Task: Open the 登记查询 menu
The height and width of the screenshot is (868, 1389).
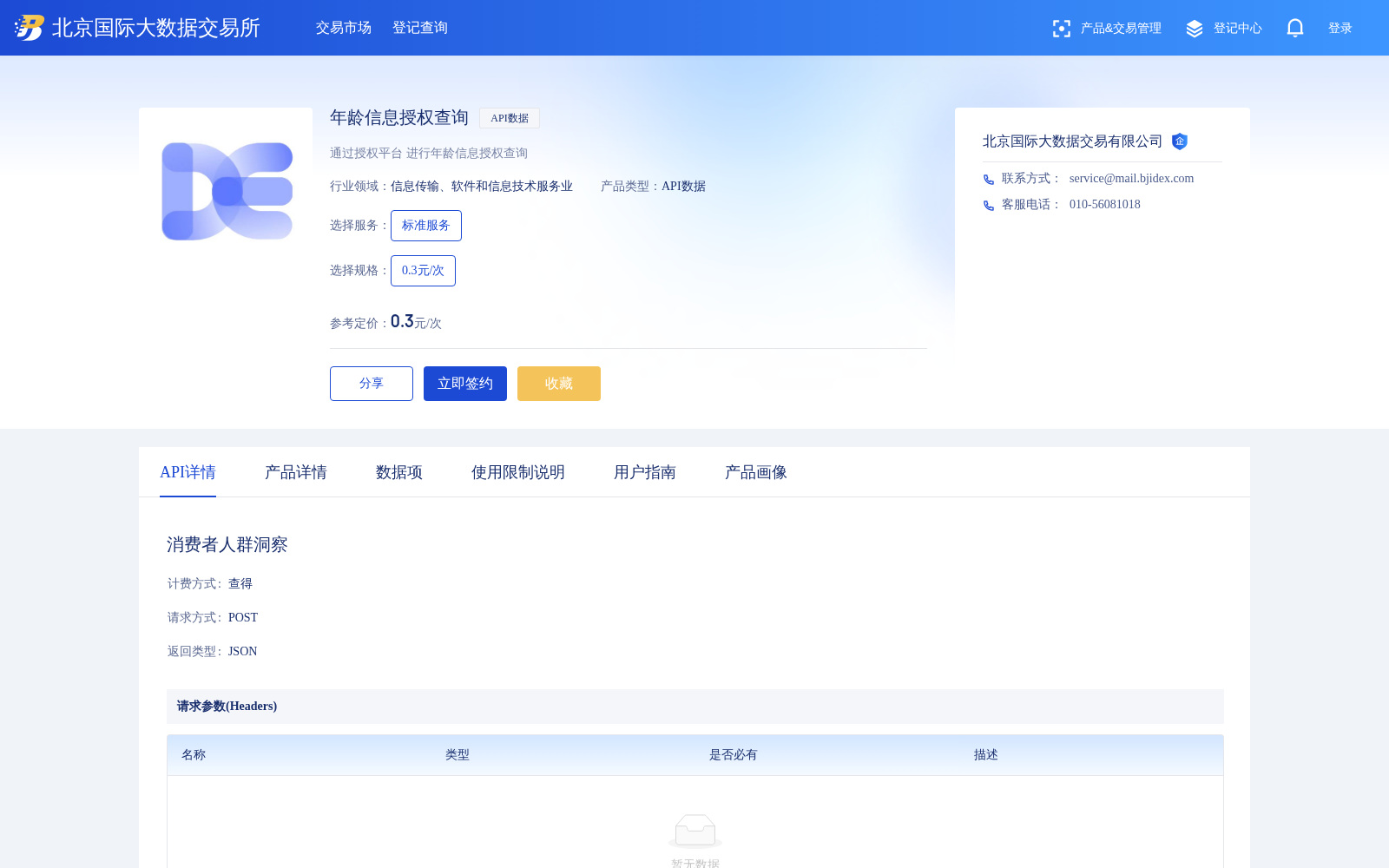Action: 420,28
